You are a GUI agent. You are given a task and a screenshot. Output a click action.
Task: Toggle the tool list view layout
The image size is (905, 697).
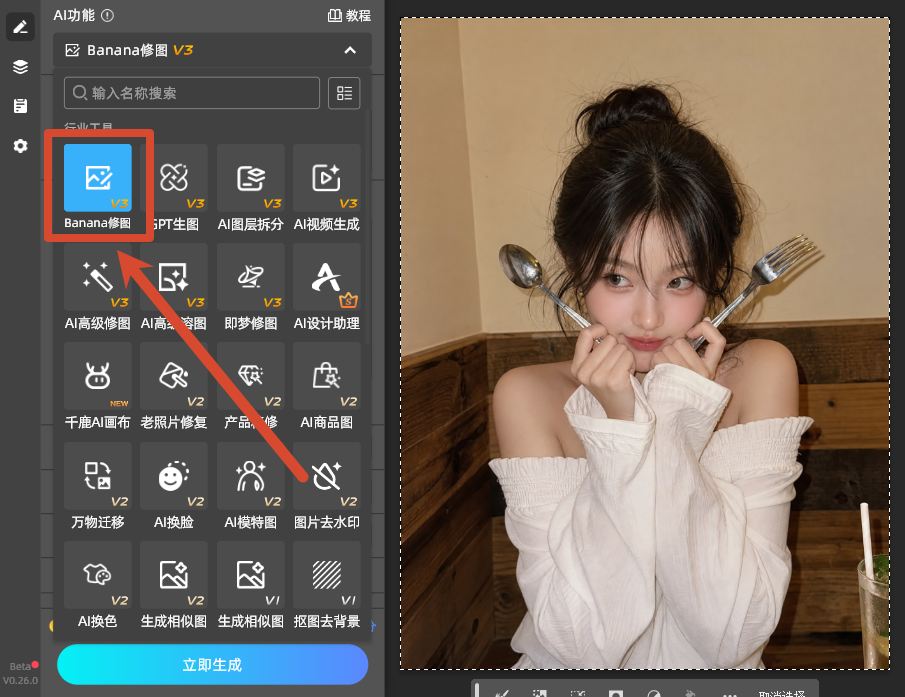tap(344, 93)
